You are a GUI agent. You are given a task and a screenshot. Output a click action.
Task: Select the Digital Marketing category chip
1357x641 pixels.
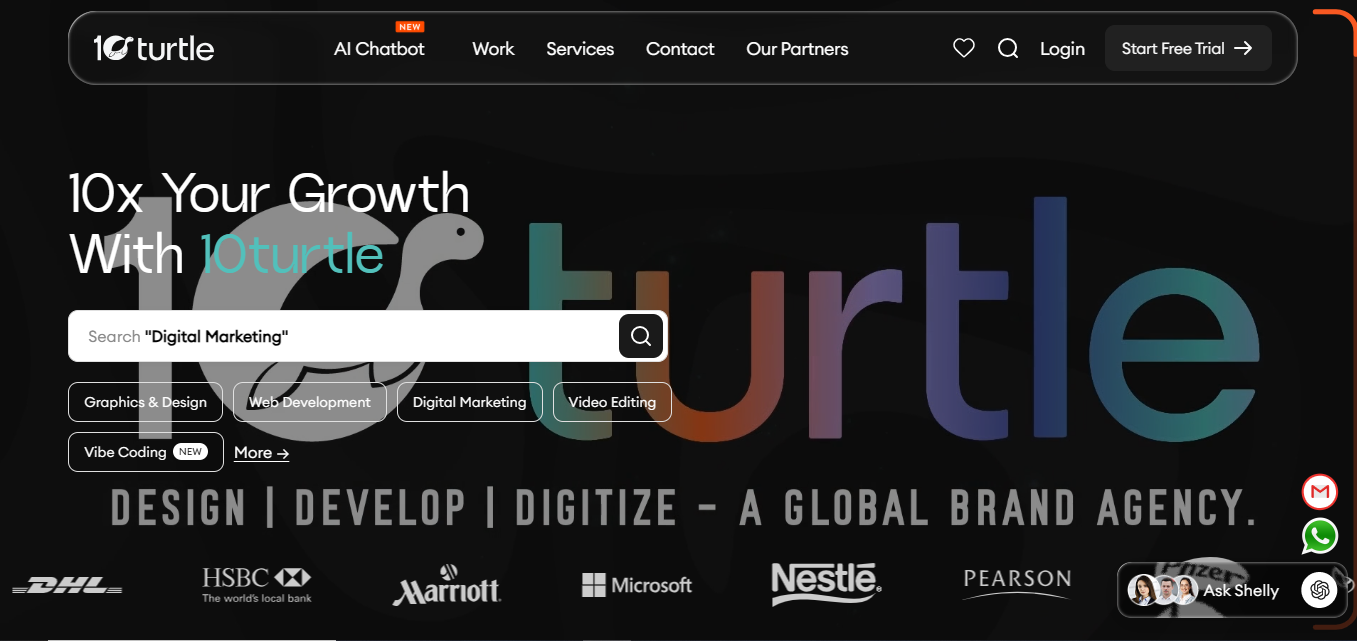click(469, 402)
